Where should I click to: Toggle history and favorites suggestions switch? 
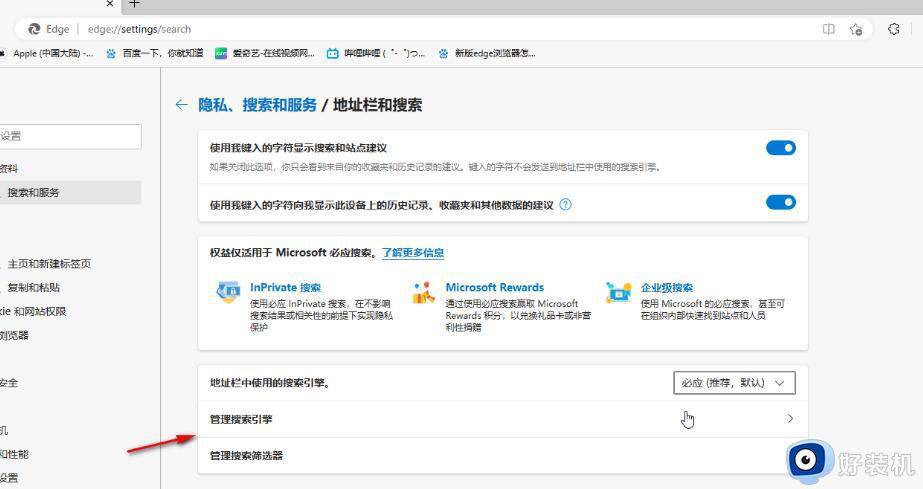click(781, 202)
